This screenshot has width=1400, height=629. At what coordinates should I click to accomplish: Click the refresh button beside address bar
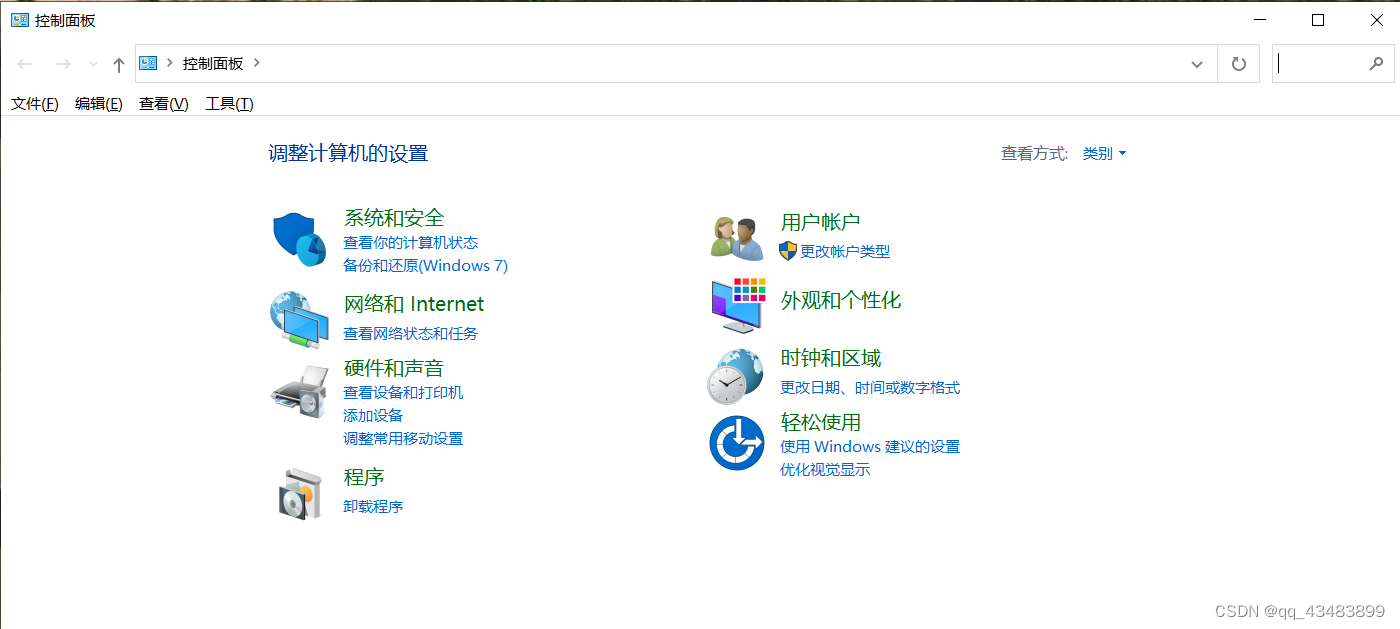pyautogui.click(x=1238, y=64)
